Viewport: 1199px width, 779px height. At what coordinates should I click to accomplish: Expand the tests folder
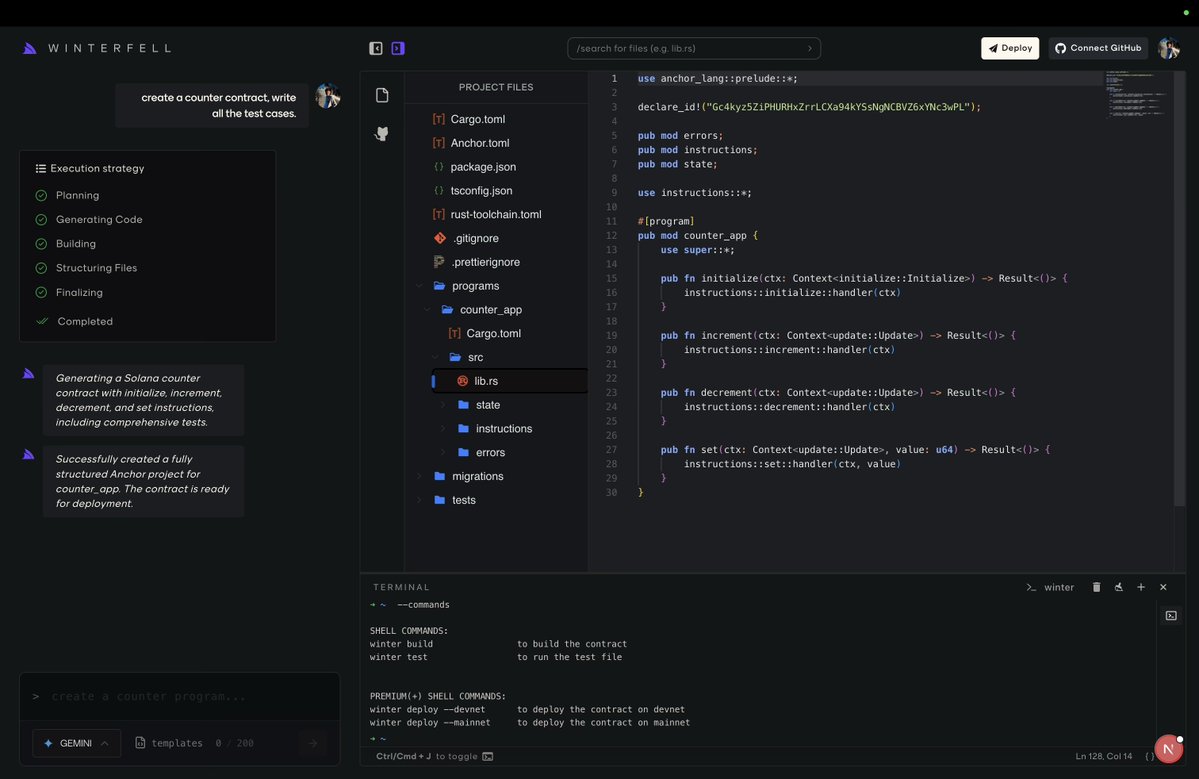click(x=463, y=499)
